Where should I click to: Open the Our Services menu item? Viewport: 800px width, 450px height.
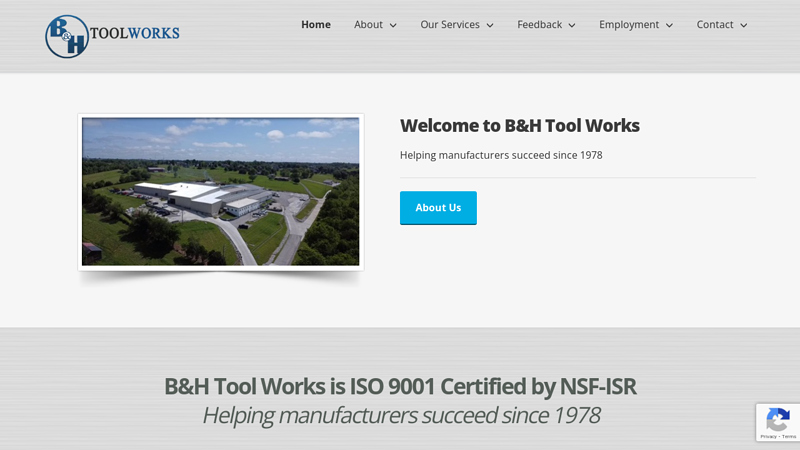[x=450, y=24]
